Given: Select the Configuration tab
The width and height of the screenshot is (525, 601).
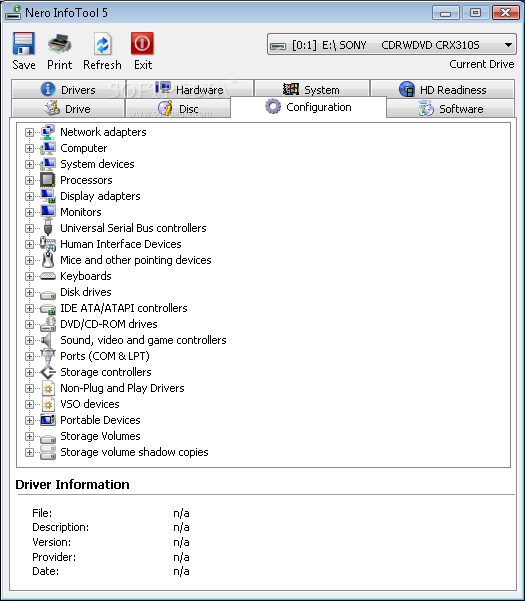Looking at the screenshot, I should pyautogui.click(x=308, y=107).
